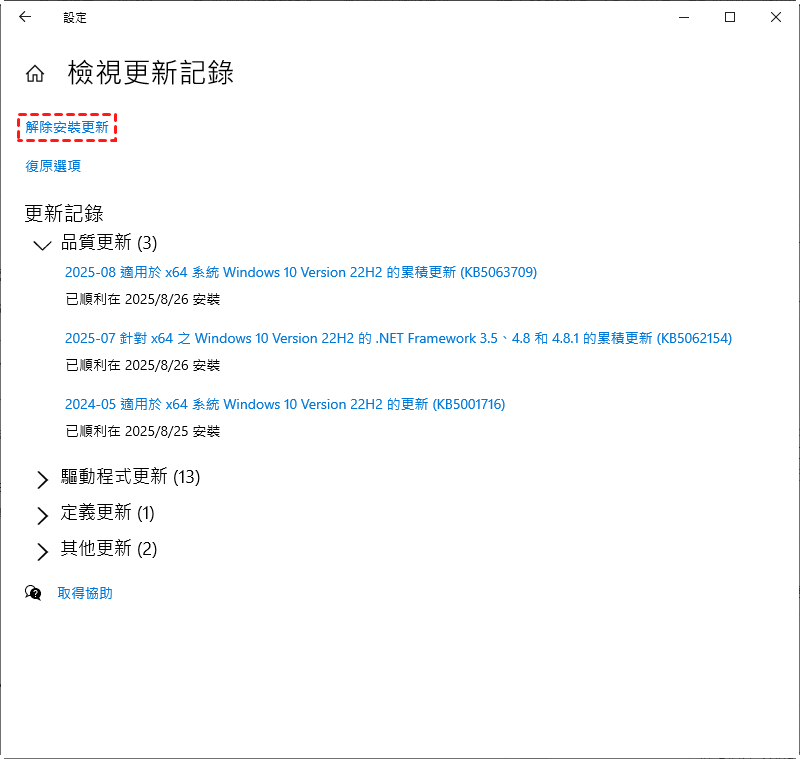Expand 其他更新 using its chevron arrow
Image resolution: width=800 pixels, height=759 pixels.
(x=42, y=551)
